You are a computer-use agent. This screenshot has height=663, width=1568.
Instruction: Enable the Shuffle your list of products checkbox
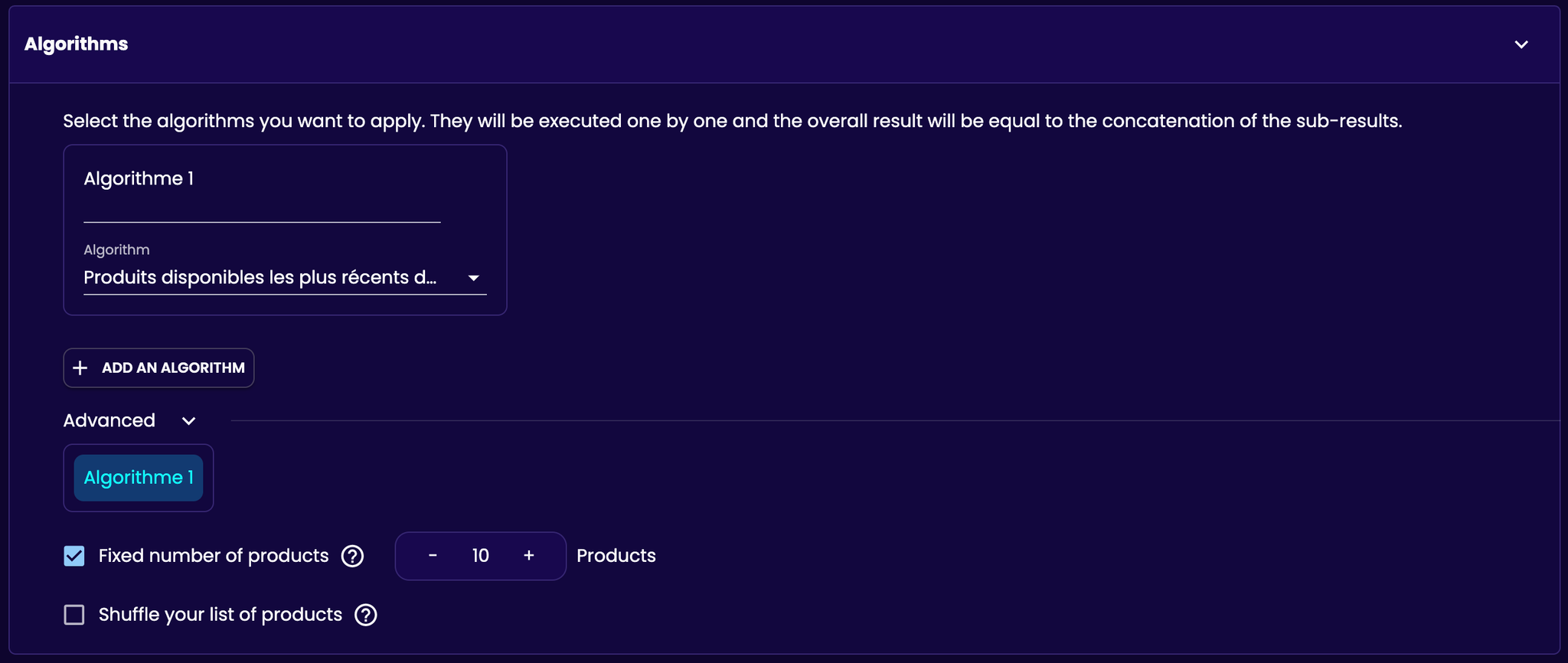74,615
